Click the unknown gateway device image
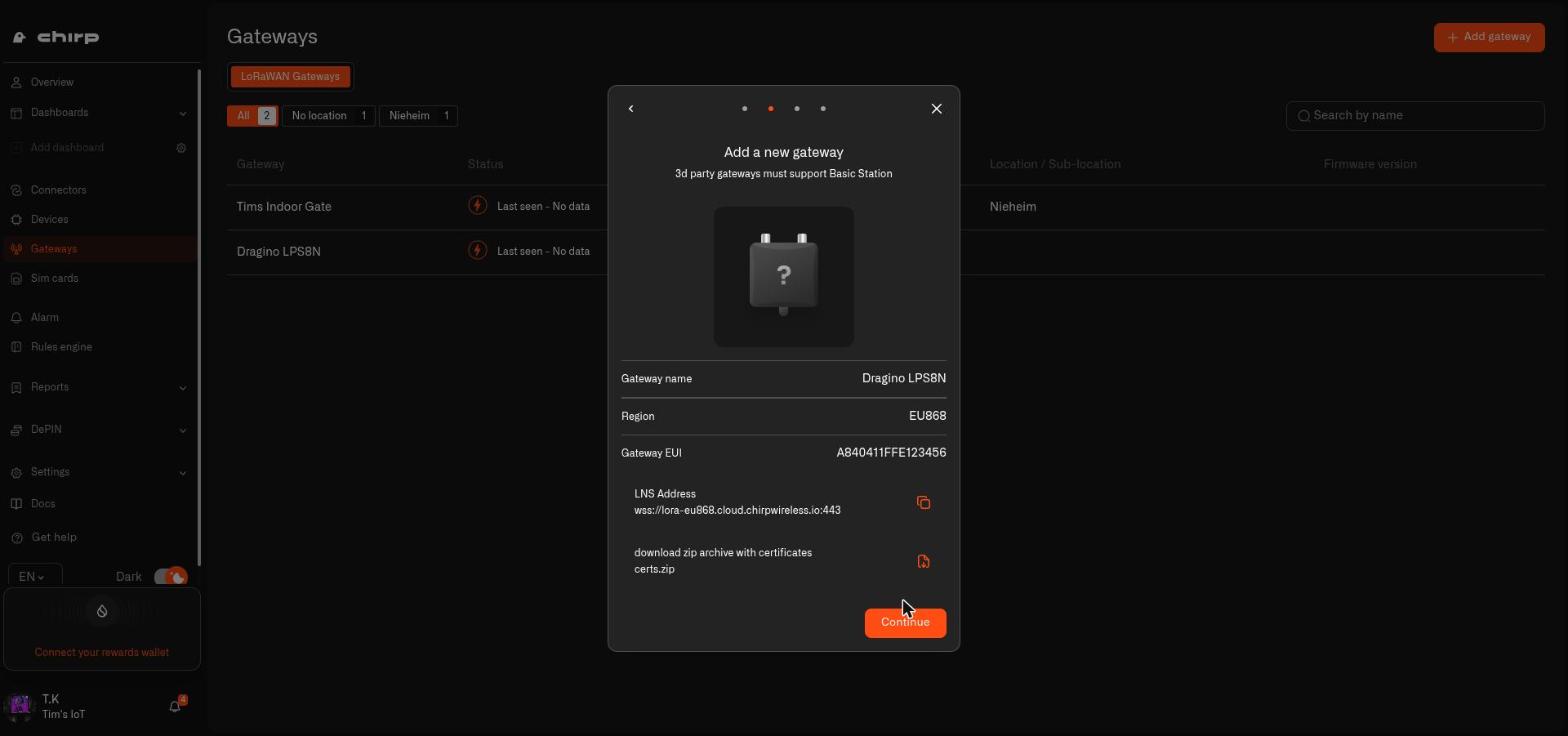 click(x=784, y=277)
